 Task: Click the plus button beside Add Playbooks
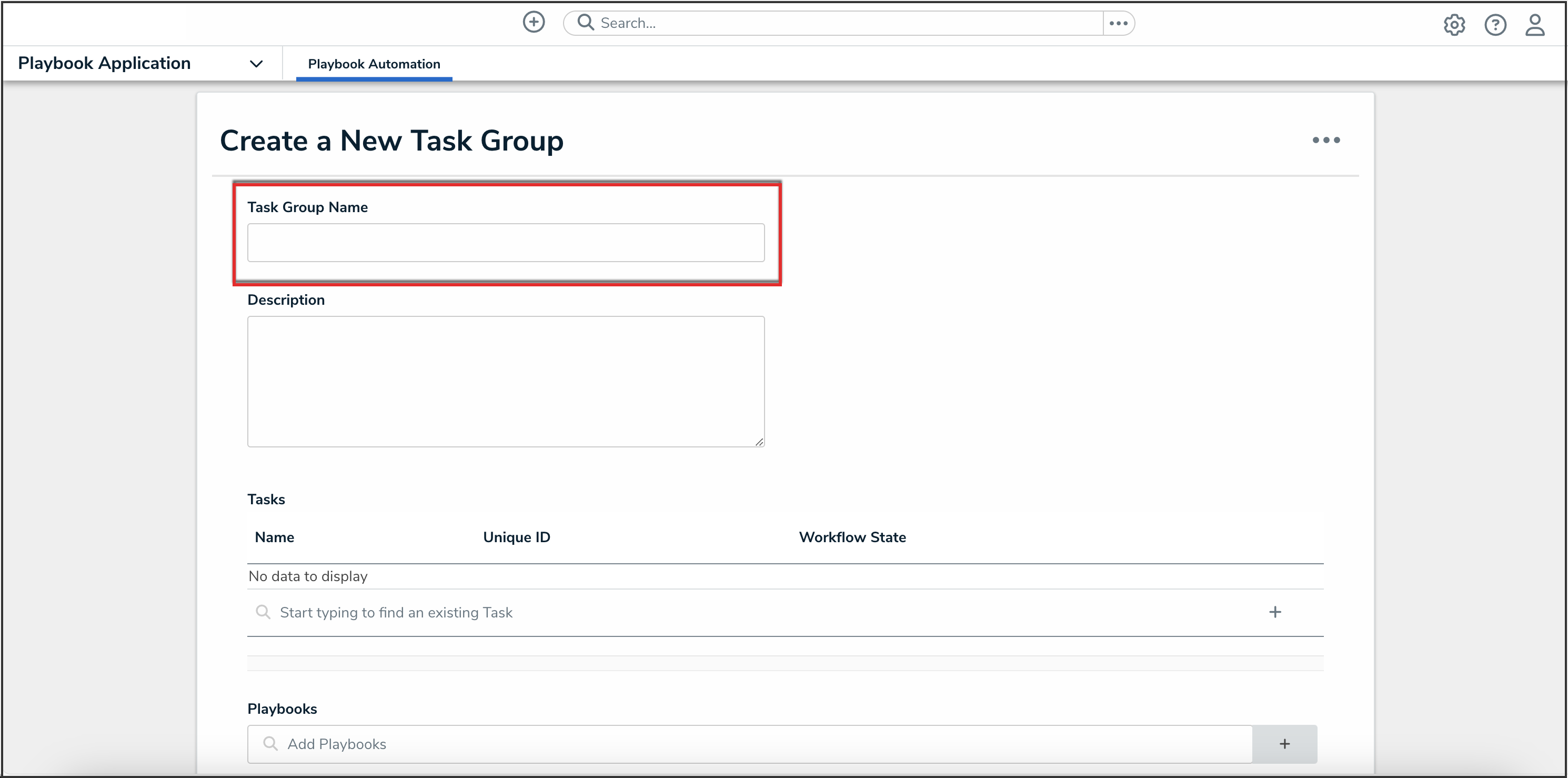(x=1284, y=744)
